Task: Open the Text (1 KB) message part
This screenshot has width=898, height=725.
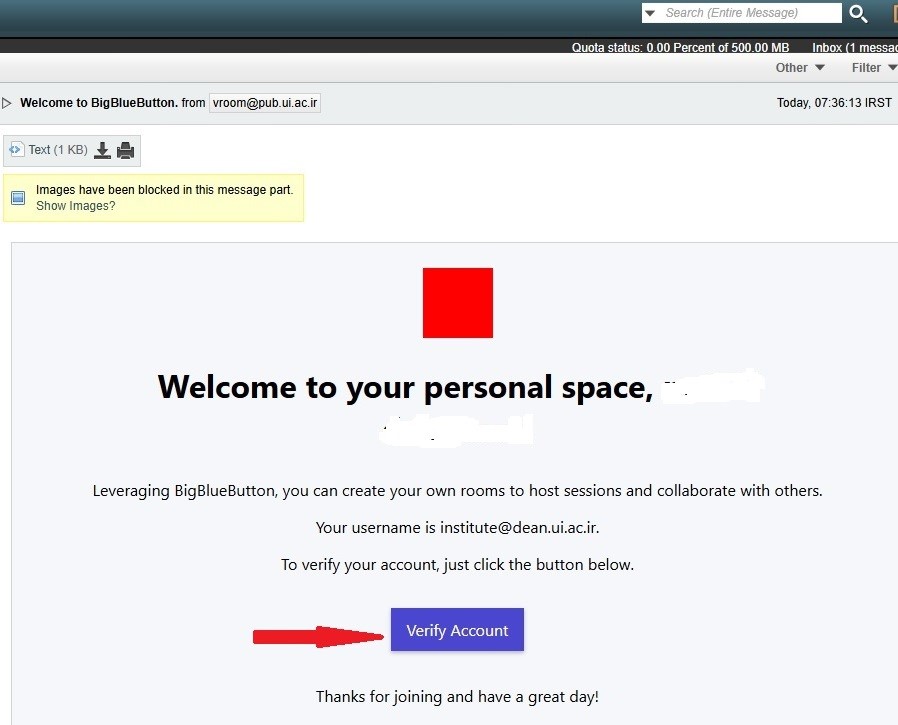Action: coord(58,150)
